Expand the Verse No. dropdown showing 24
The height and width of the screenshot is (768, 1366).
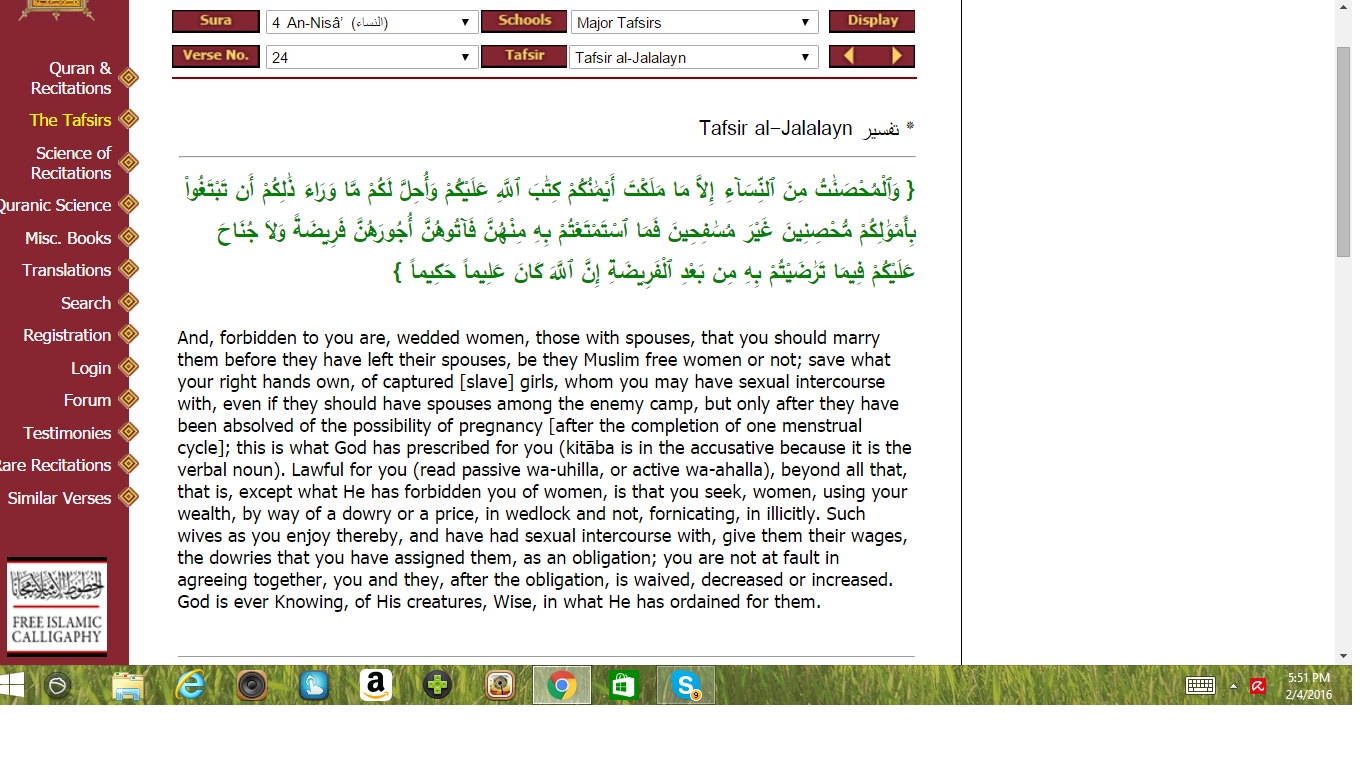[x=371, y=57]
